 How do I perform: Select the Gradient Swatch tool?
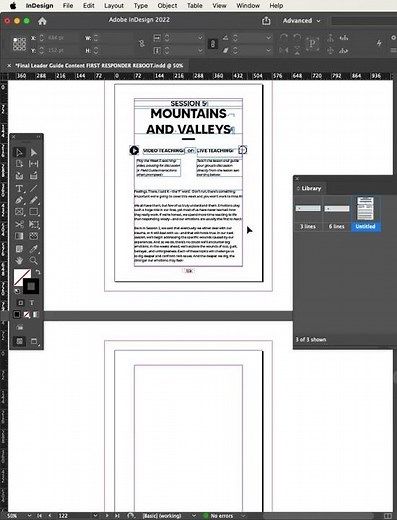(x=19, y=236)
